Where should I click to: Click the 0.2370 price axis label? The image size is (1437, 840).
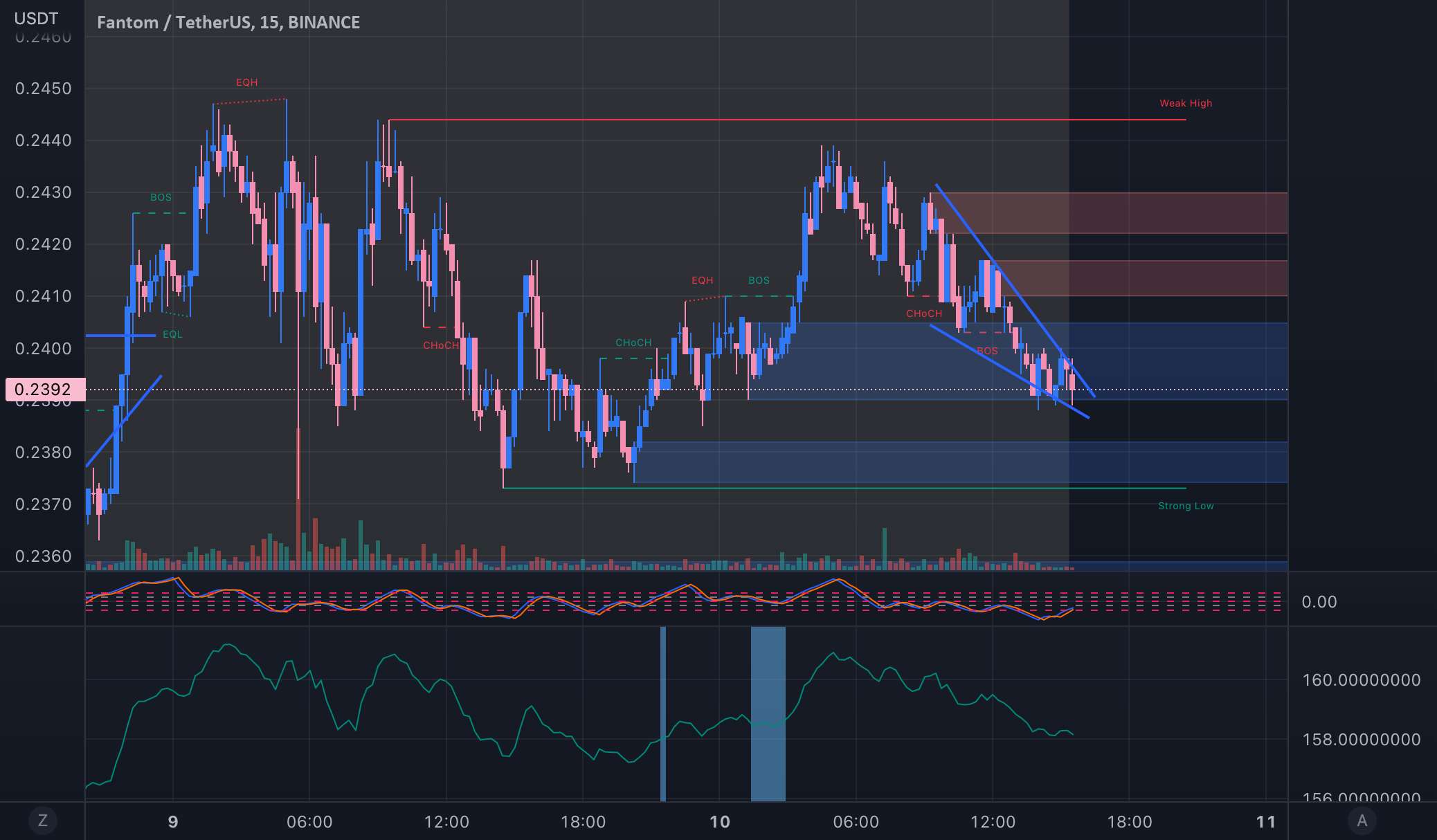44,504
